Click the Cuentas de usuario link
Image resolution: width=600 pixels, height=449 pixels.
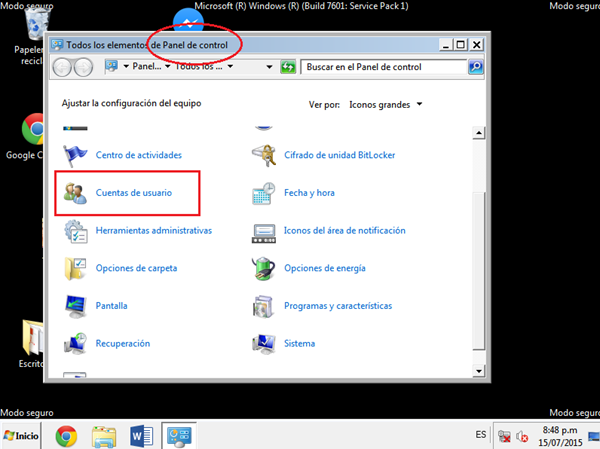134,193
